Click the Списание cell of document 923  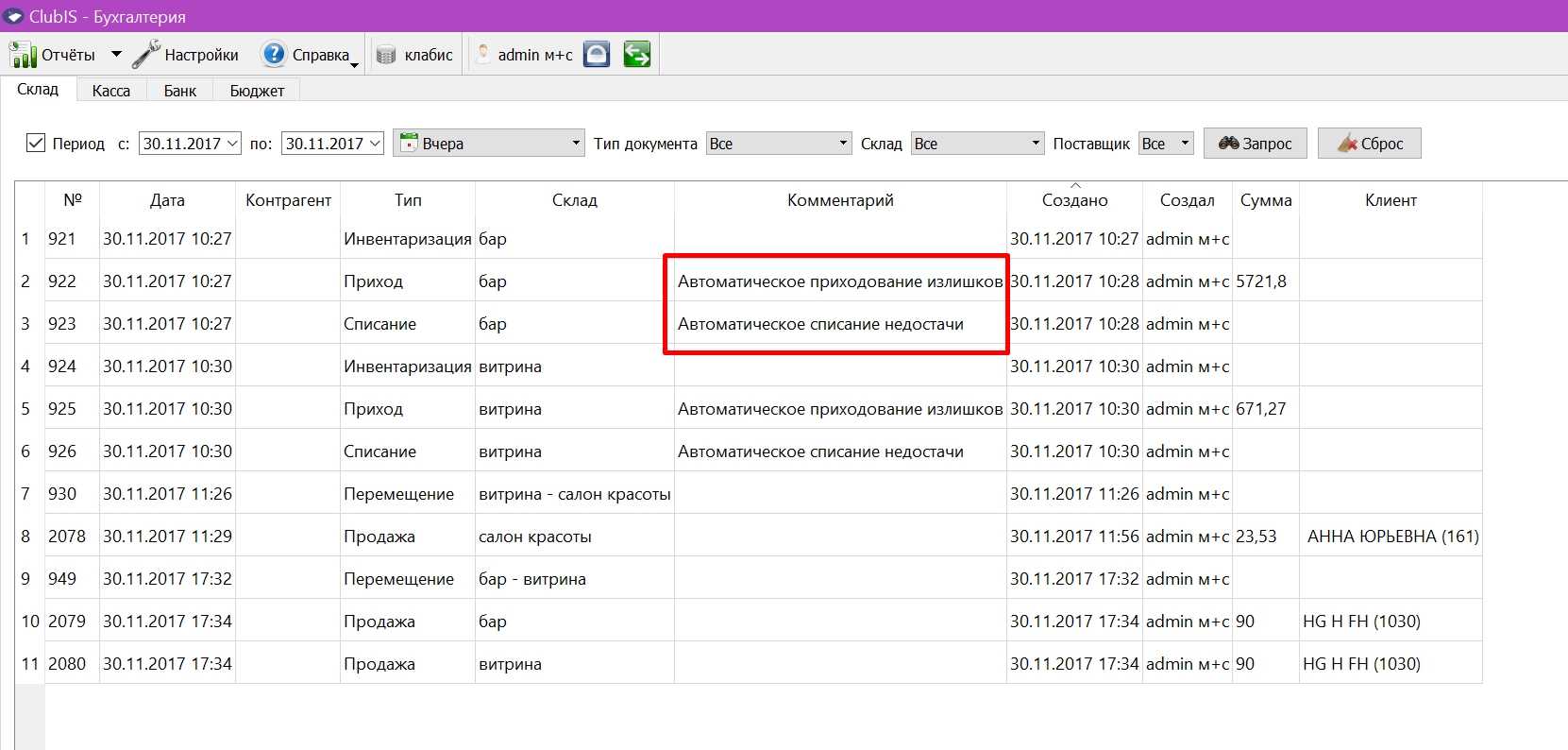click(408, 324)
